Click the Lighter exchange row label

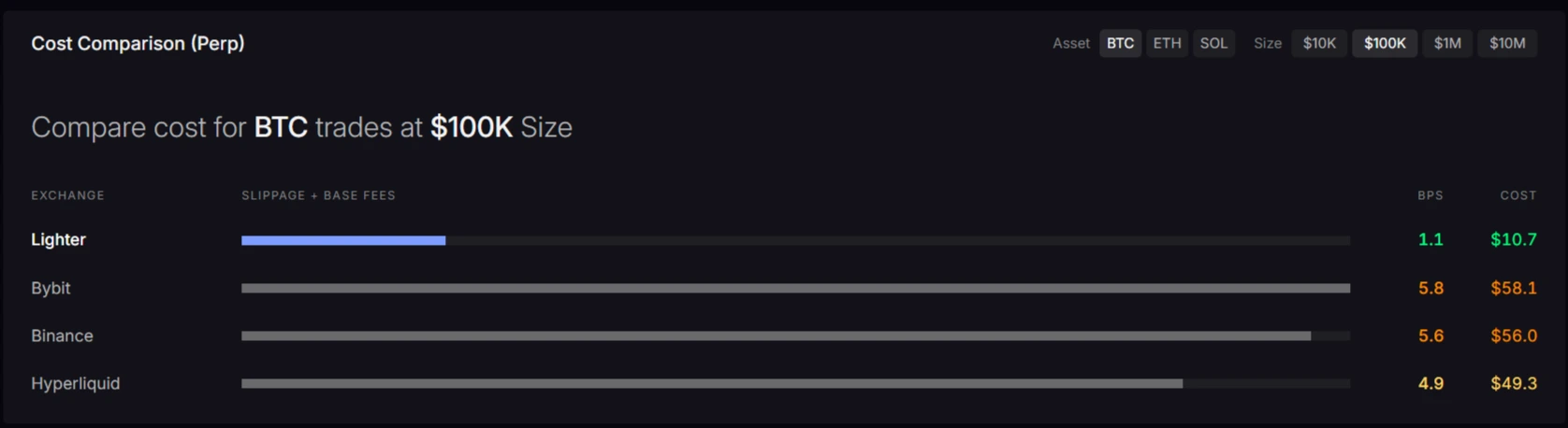point(58,239)
